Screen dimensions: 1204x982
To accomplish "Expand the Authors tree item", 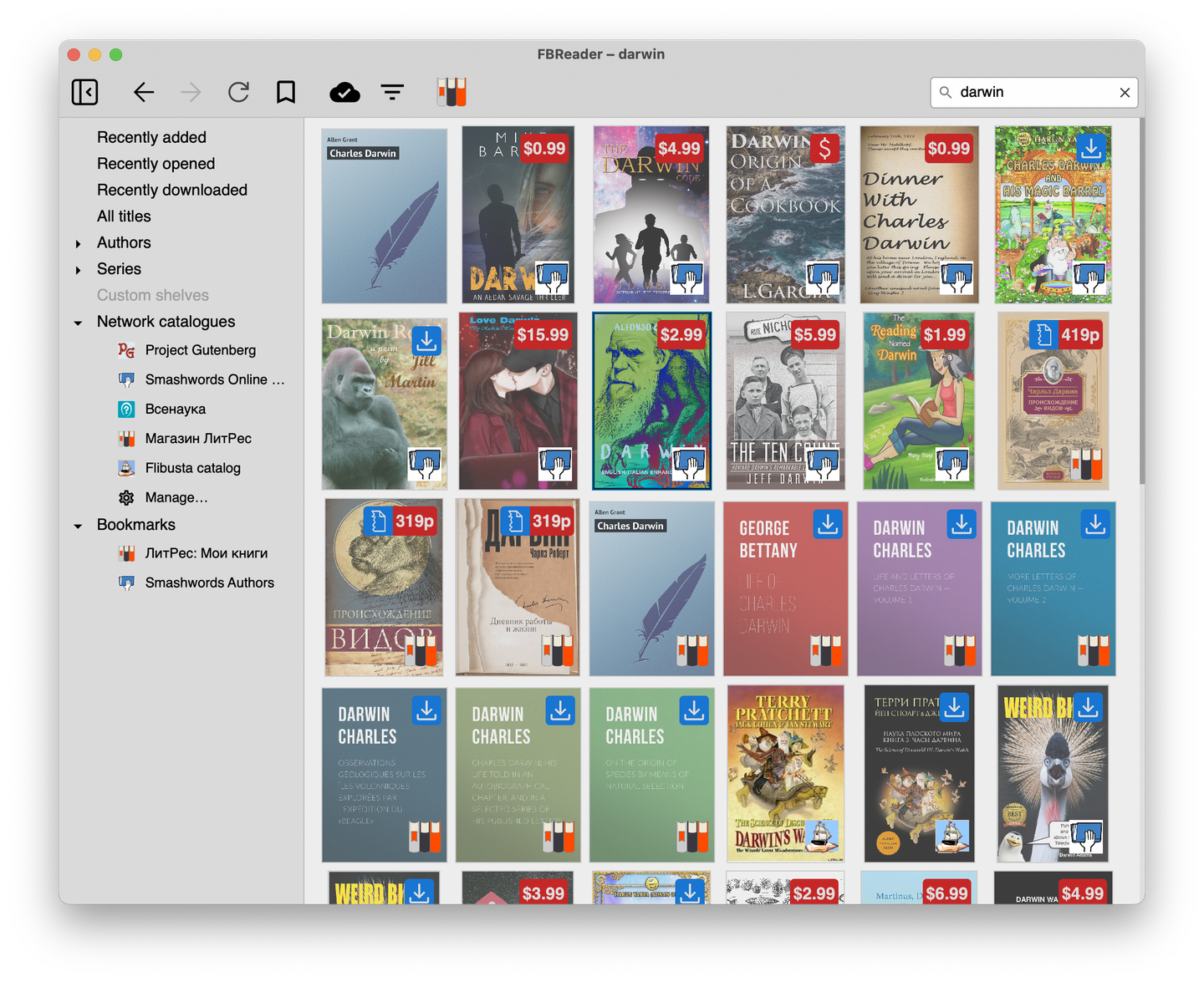I will click(79, 244).
